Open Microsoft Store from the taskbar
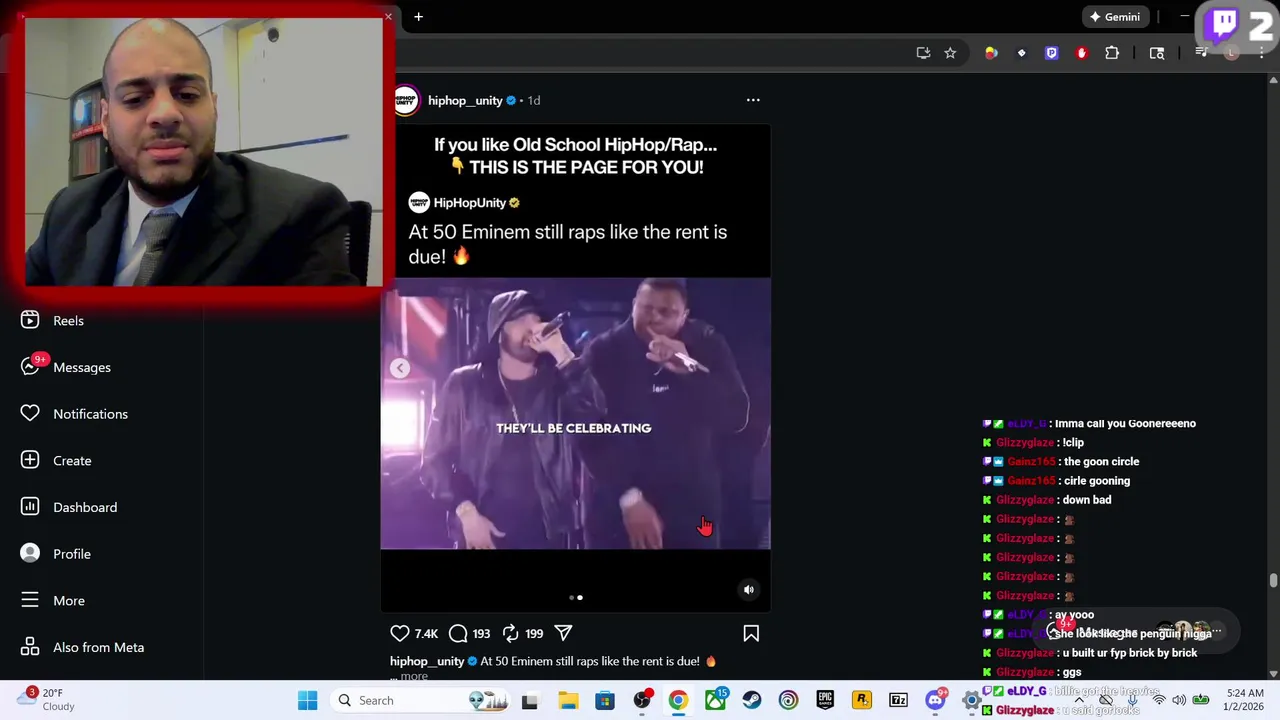Viewport: 1280px width, 720px height. [x=604, y=700]
